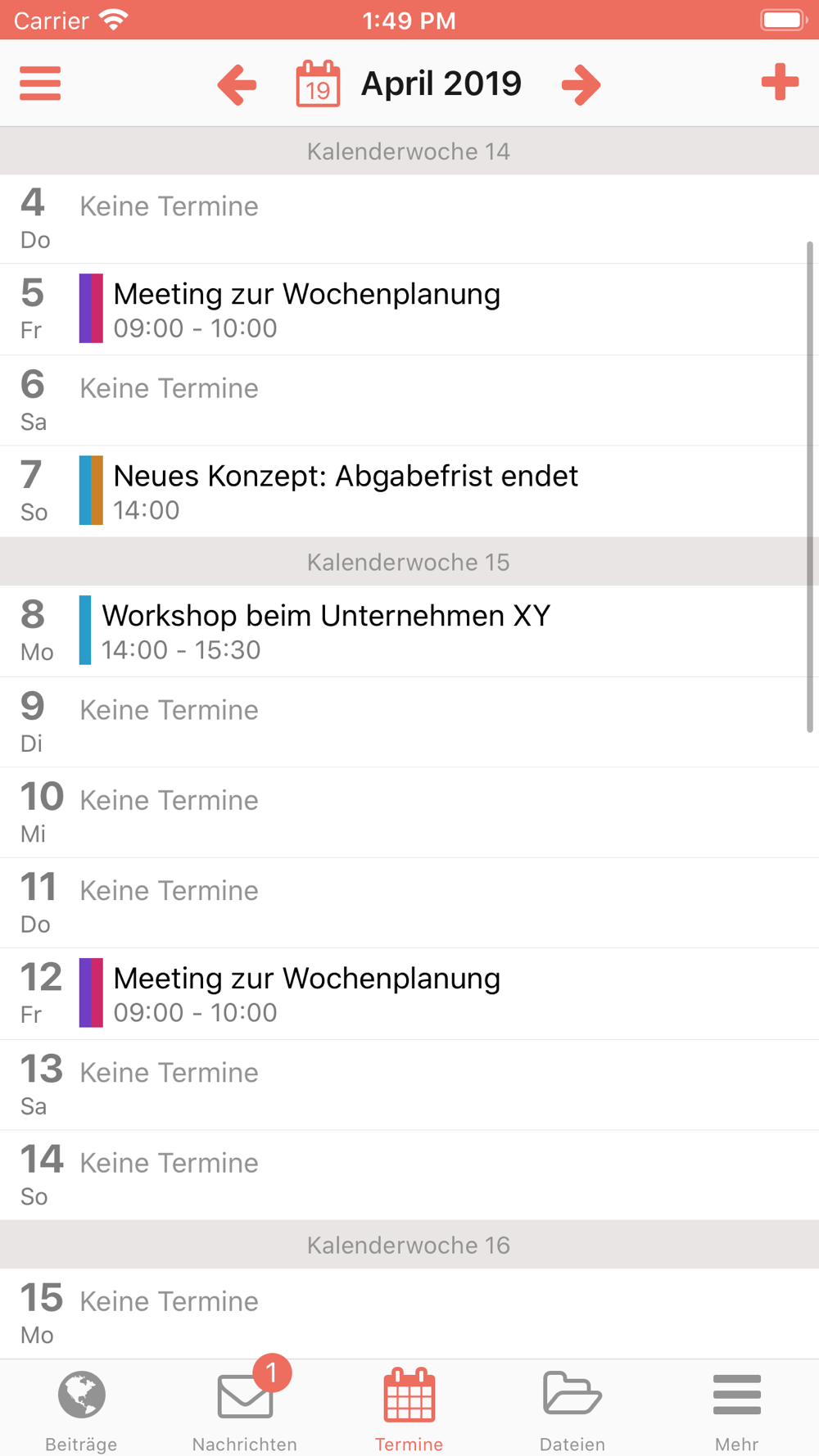Open Meeting zur Wochenplanung on Friday the 5th
The height and width of the screenshot is (1456, 819).
pyautogui.click(x=409, y=310)
